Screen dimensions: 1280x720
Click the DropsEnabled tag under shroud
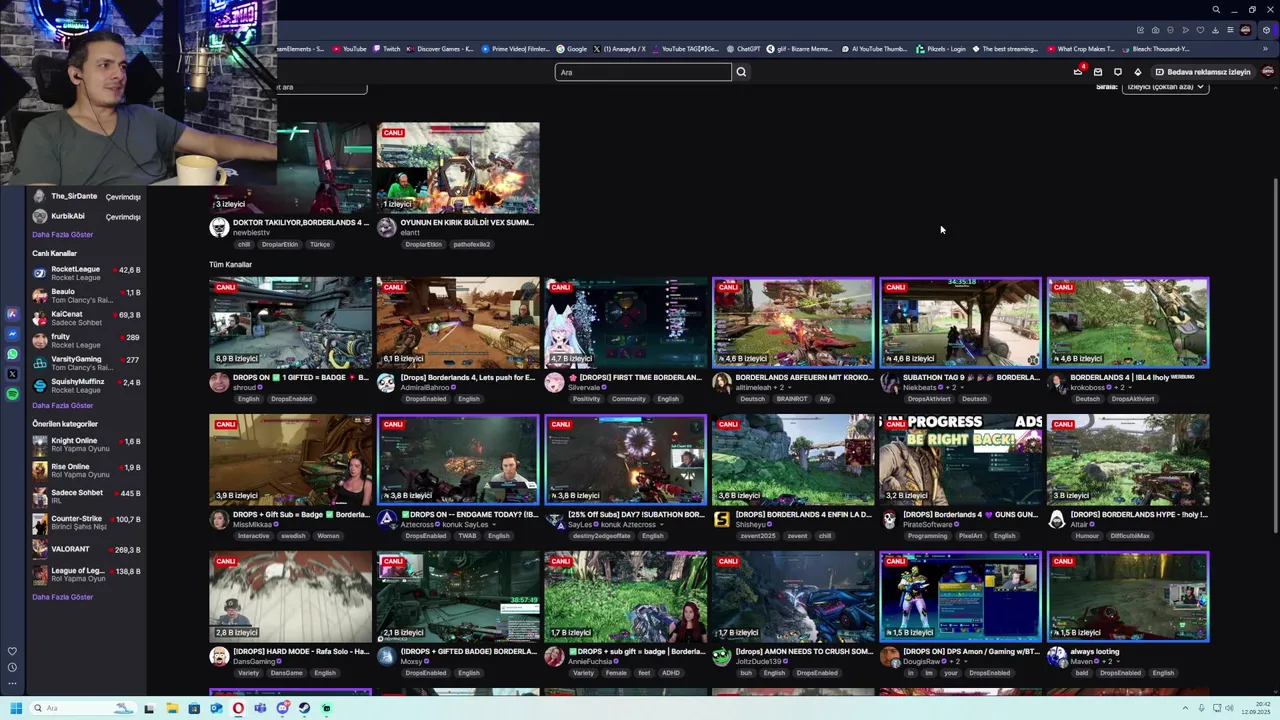click(291, 399)
